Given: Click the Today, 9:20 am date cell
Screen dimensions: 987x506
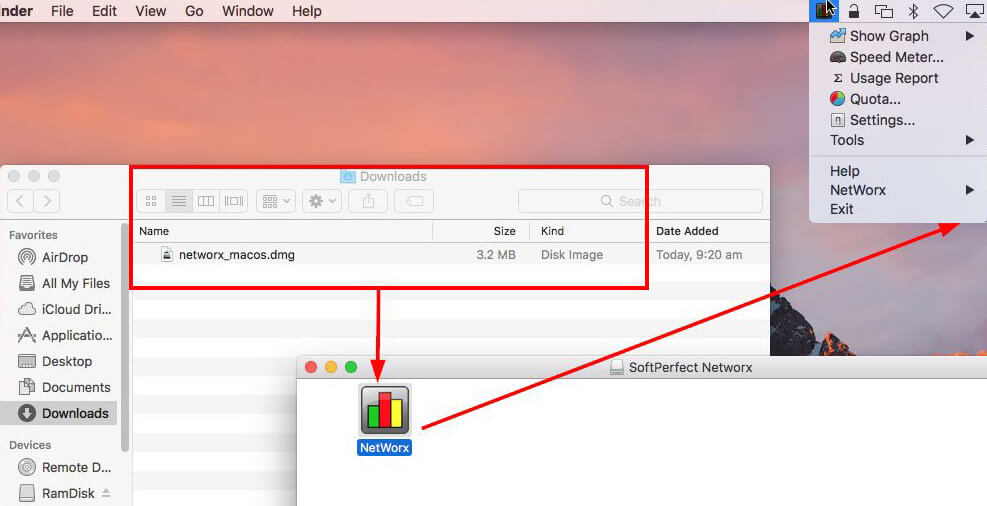Looking at the screenshot, I should (x=699, y=255).
